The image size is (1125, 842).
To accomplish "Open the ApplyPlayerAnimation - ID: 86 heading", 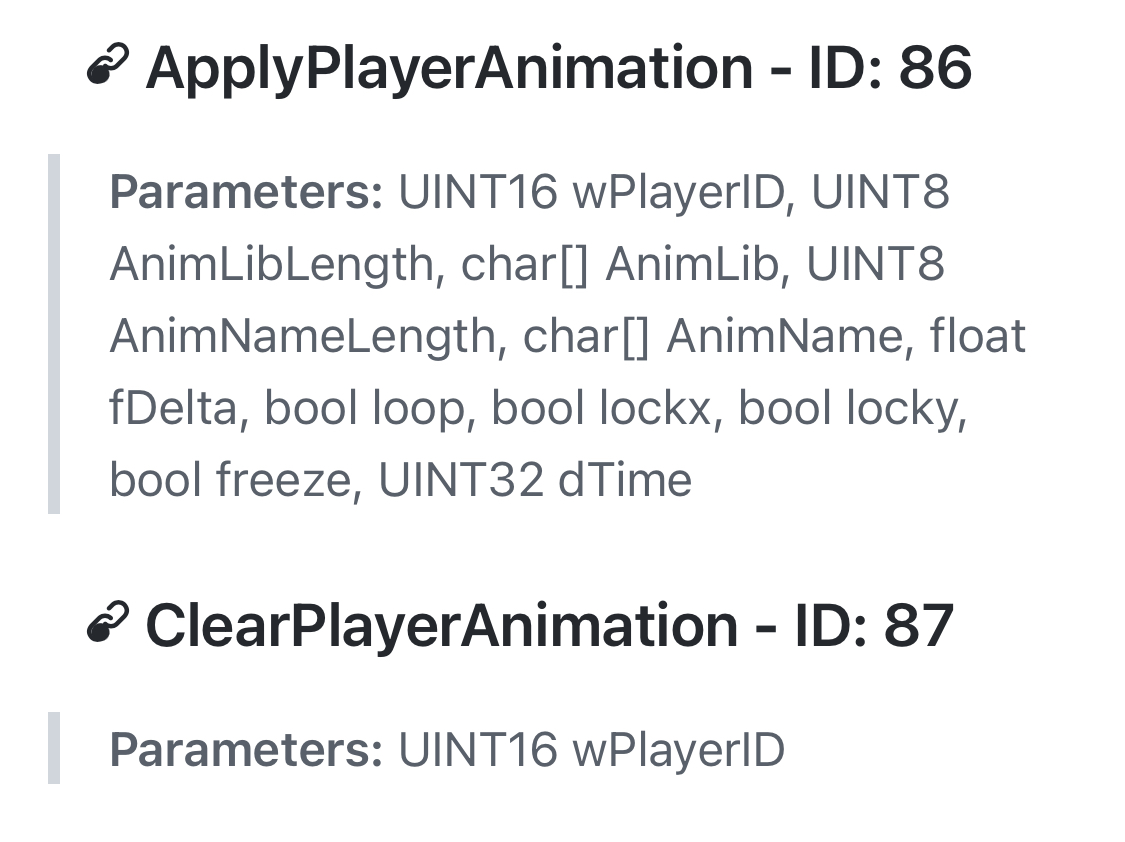I will (x=559, y=68).
